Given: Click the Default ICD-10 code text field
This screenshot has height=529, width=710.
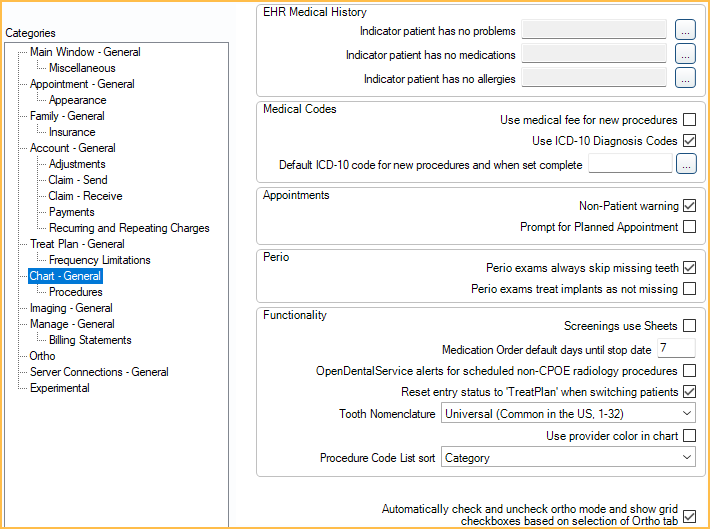Looking at the screenshot, I should [x=630, y=164].
